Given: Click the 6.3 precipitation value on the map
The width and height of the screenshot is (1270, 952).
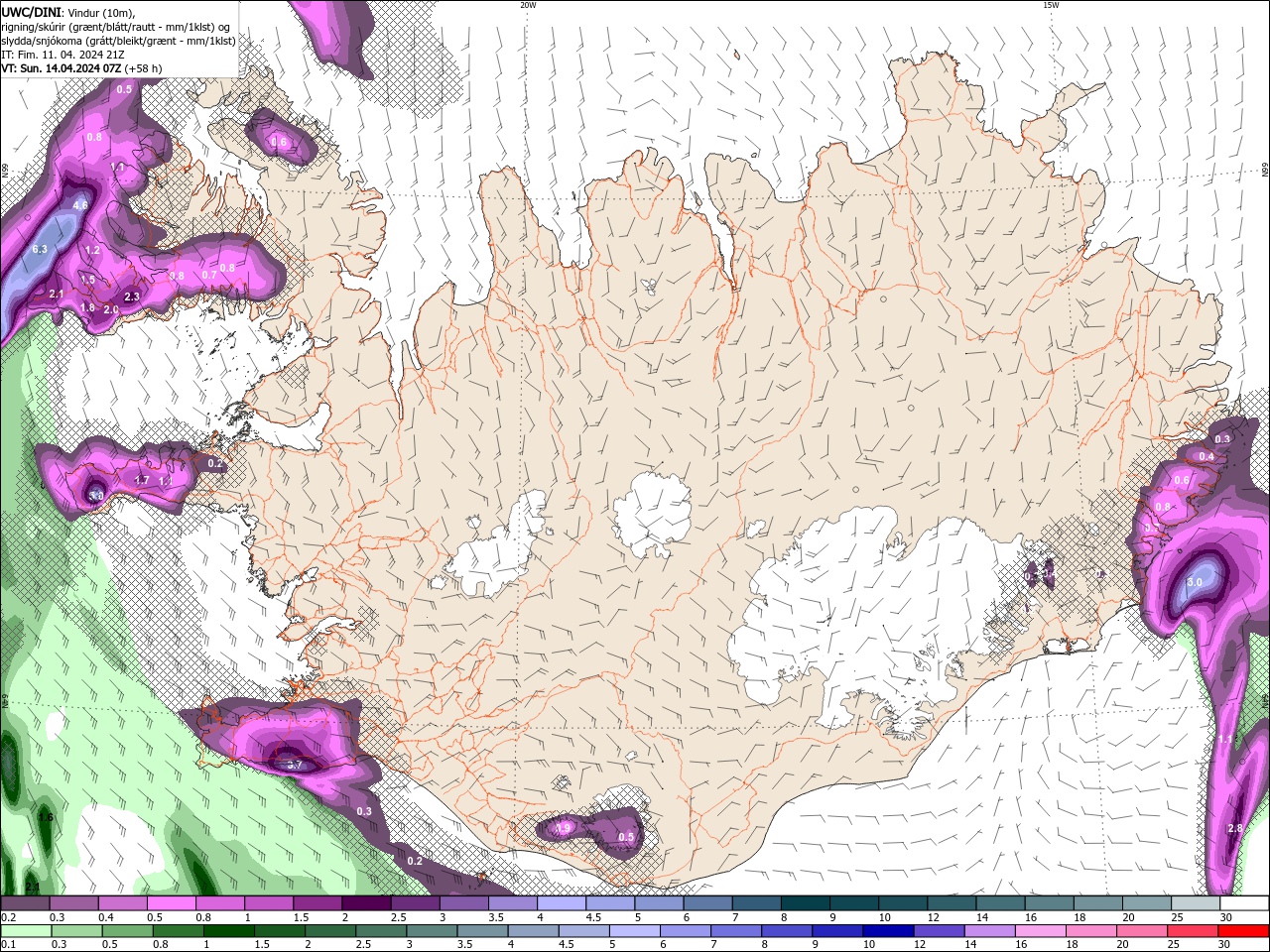Looking at the screenshot, I should click(x=40, y=249).
